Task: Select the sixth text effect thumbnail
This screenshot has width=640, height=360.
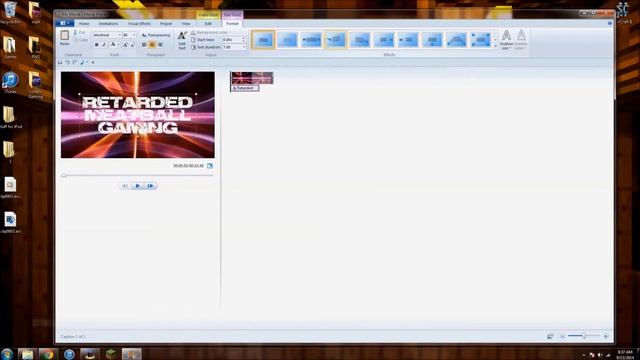Action: pos(384,40)
